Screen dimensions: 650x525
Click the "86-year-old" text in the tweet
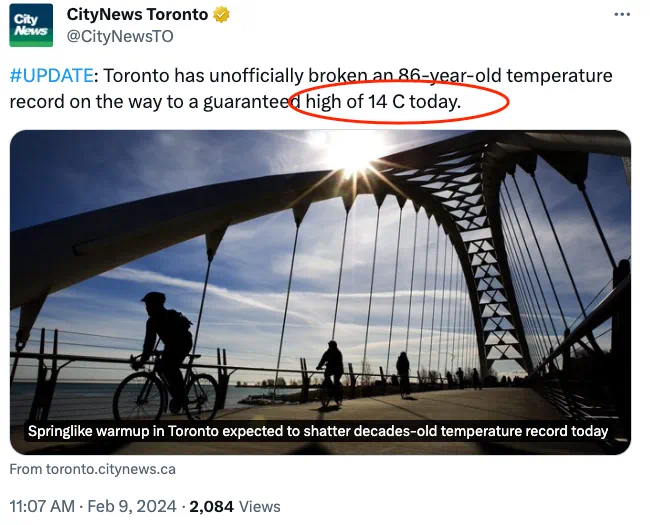(x=417, y=76)
